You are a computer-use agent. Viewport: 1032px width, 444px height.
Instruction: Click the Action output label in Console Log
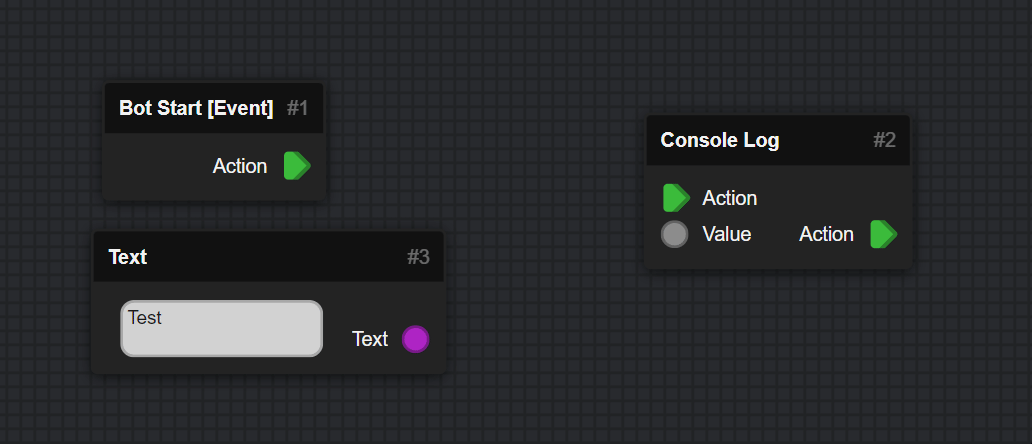[826, 234]
